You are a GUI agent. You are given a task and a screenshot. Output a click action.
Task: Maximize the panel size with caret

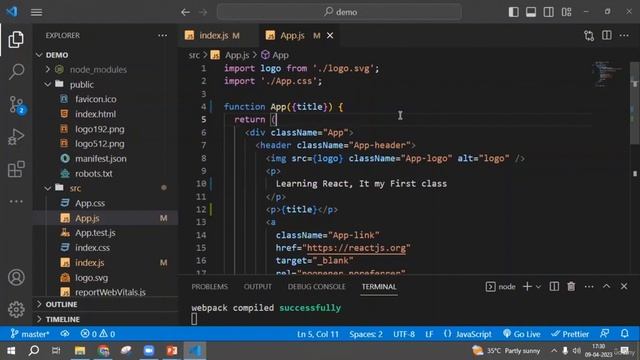[x=607, y=286]
